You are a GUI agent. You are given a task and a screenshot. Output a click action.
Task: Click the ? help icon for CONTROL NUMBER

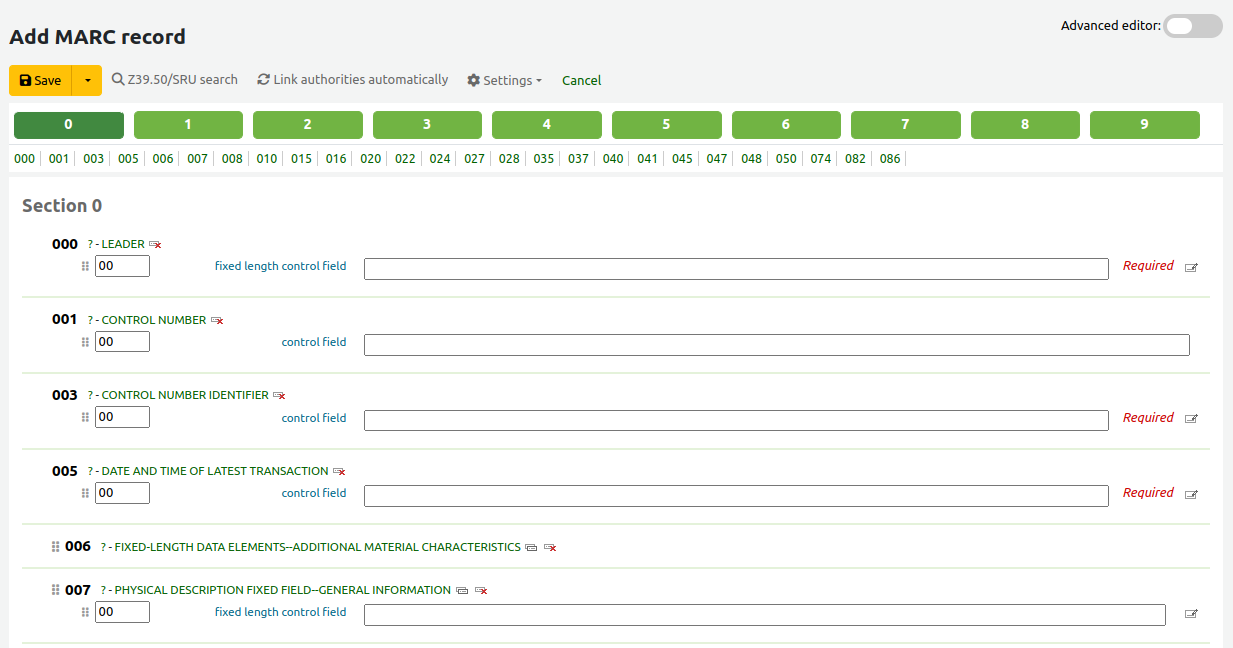[x=89, y=318]
